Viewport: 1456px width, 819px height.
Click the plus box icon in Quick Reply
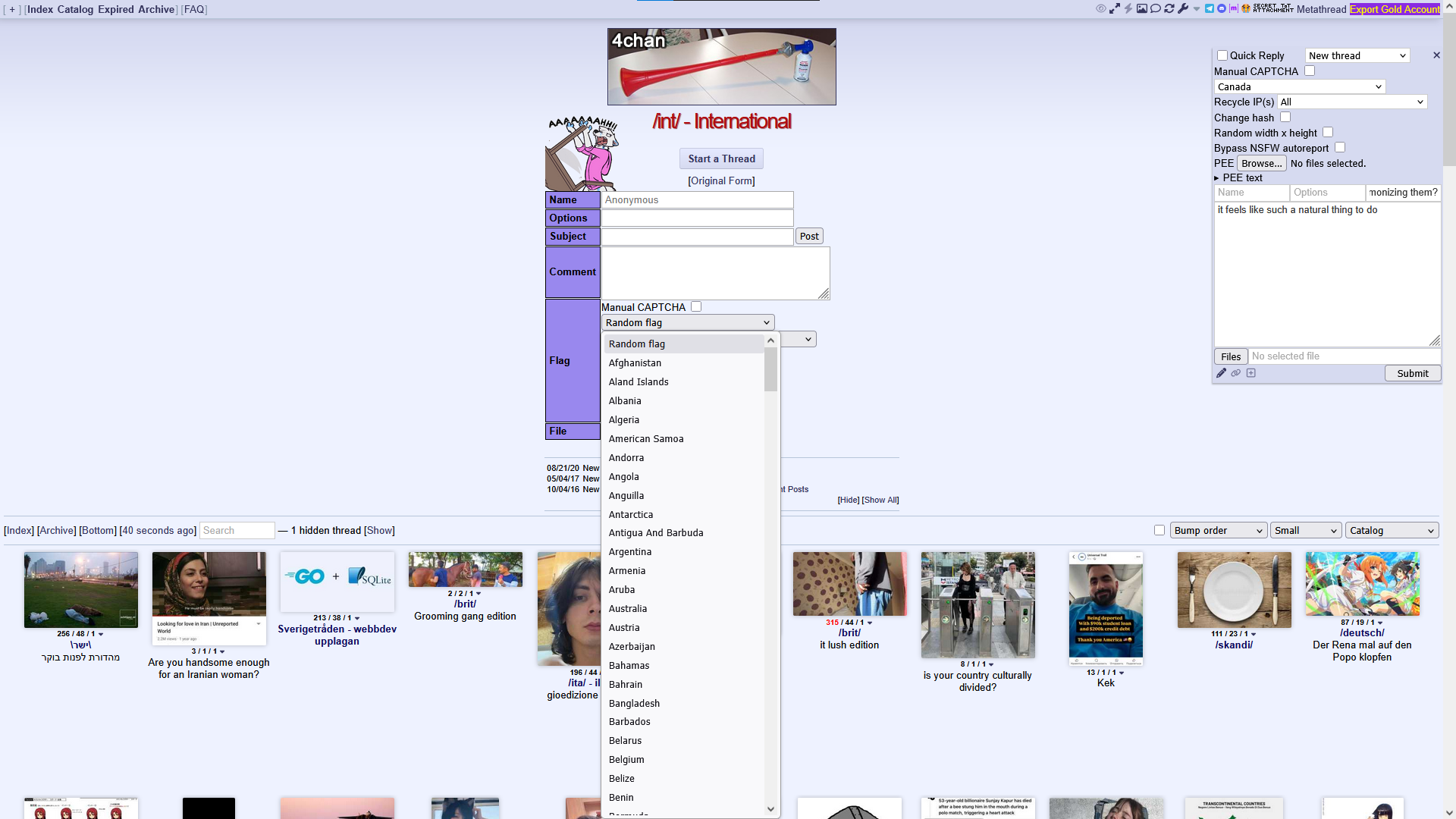pyautogui.click(x=1251, y=373)
